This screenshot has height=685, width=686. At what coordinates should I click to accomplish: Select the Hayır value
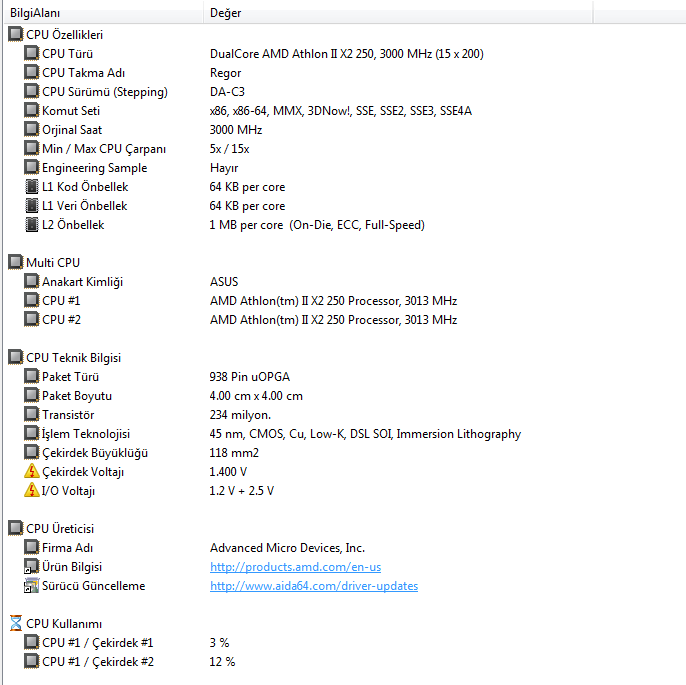[224, 168]
